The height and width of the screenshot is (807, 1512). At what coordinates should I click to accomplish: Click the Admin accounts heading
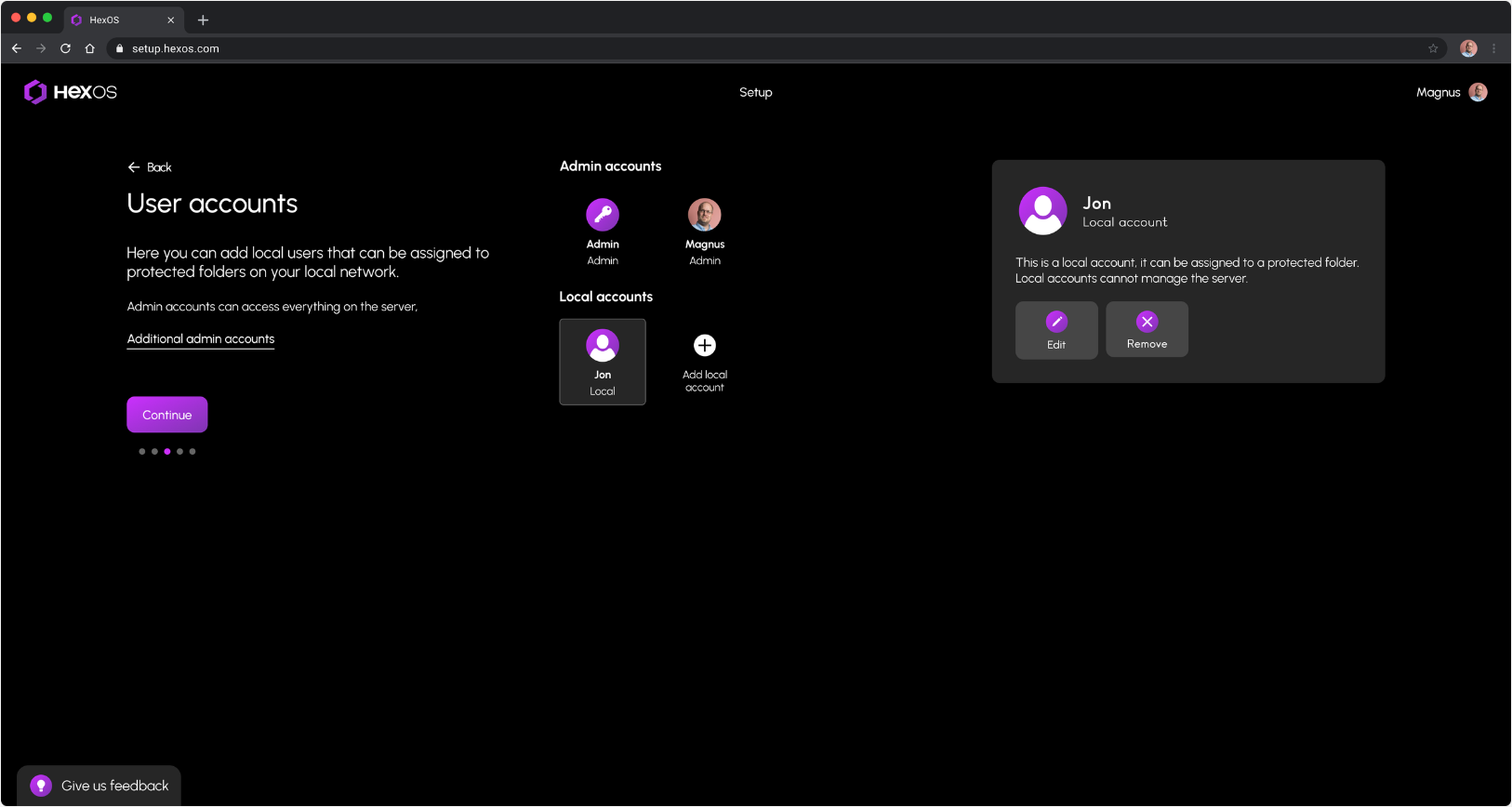(611, 166)
